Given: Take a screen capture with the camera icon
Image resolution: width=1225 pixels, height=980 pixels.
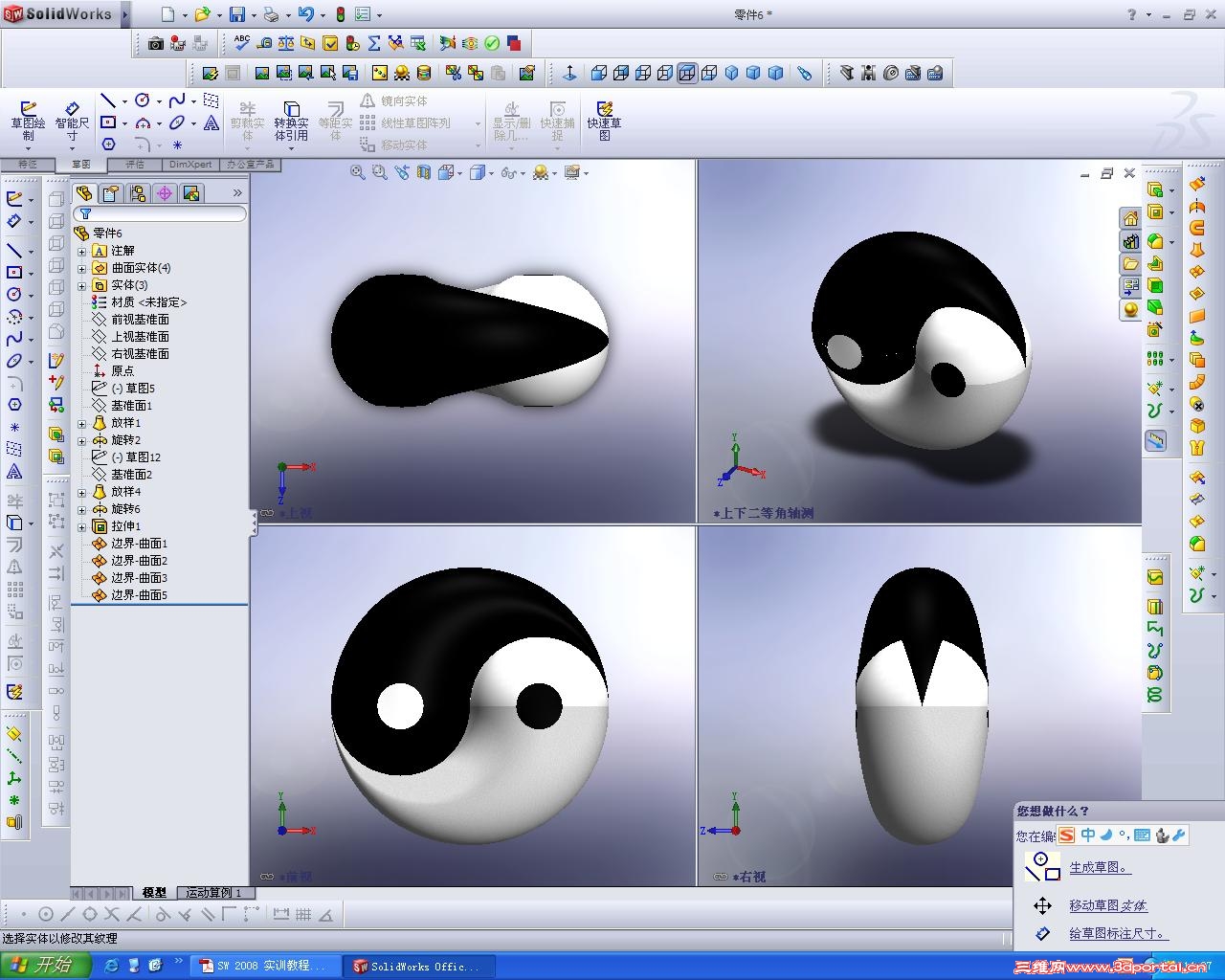Looking at the screenshot, I should point(156,43).
